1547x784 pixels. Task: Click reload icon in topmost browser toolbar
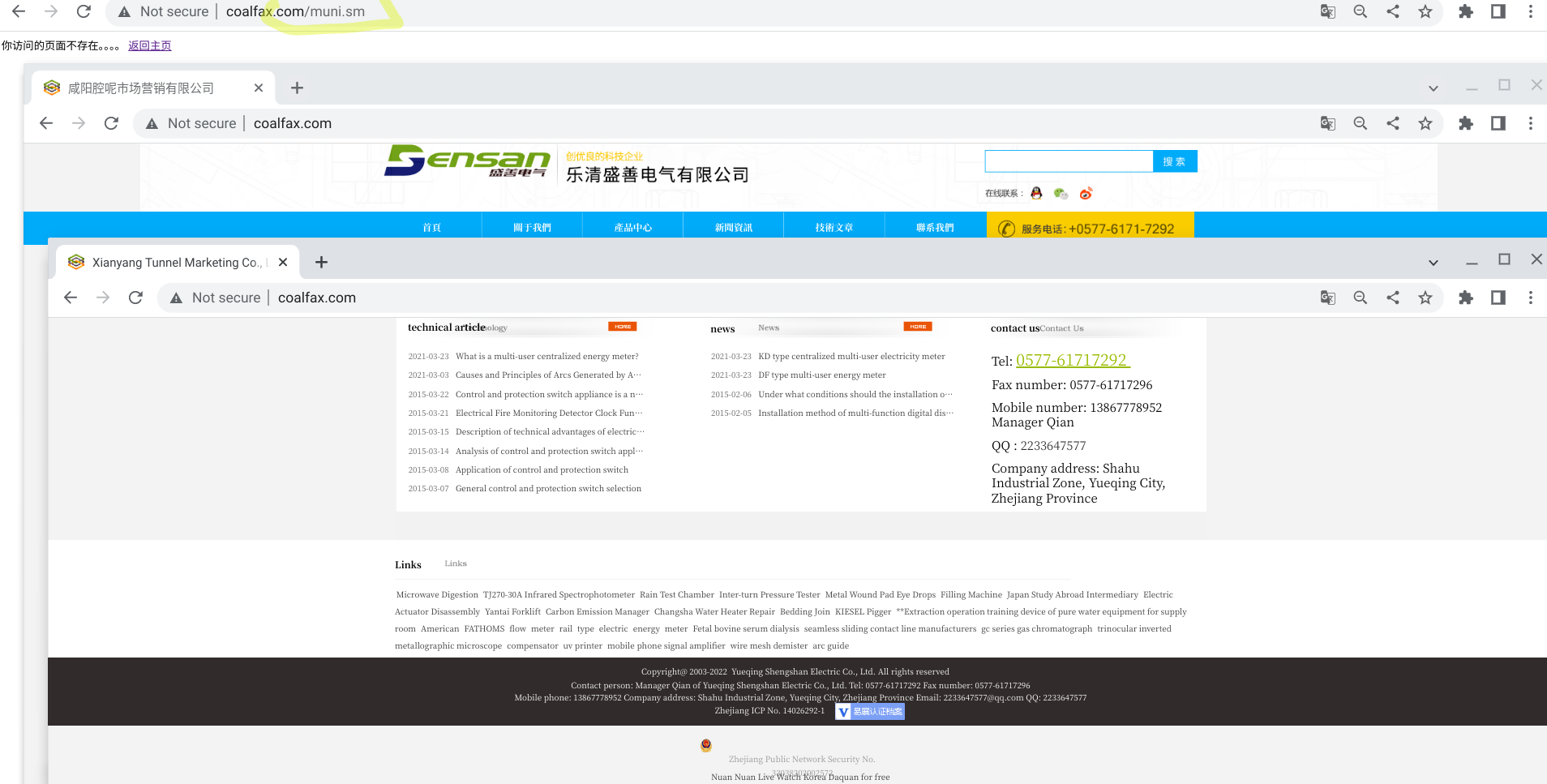pyautogui.click(x=84, y=11)
